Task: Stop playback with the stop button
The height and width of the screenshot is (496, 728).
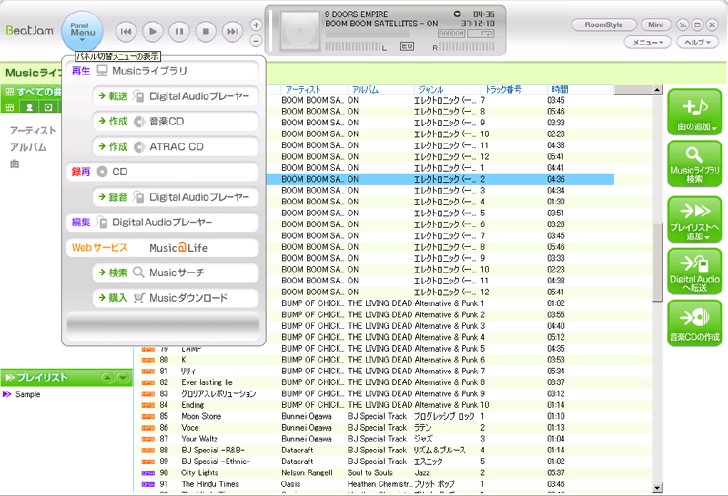Action: click(206, 32)
